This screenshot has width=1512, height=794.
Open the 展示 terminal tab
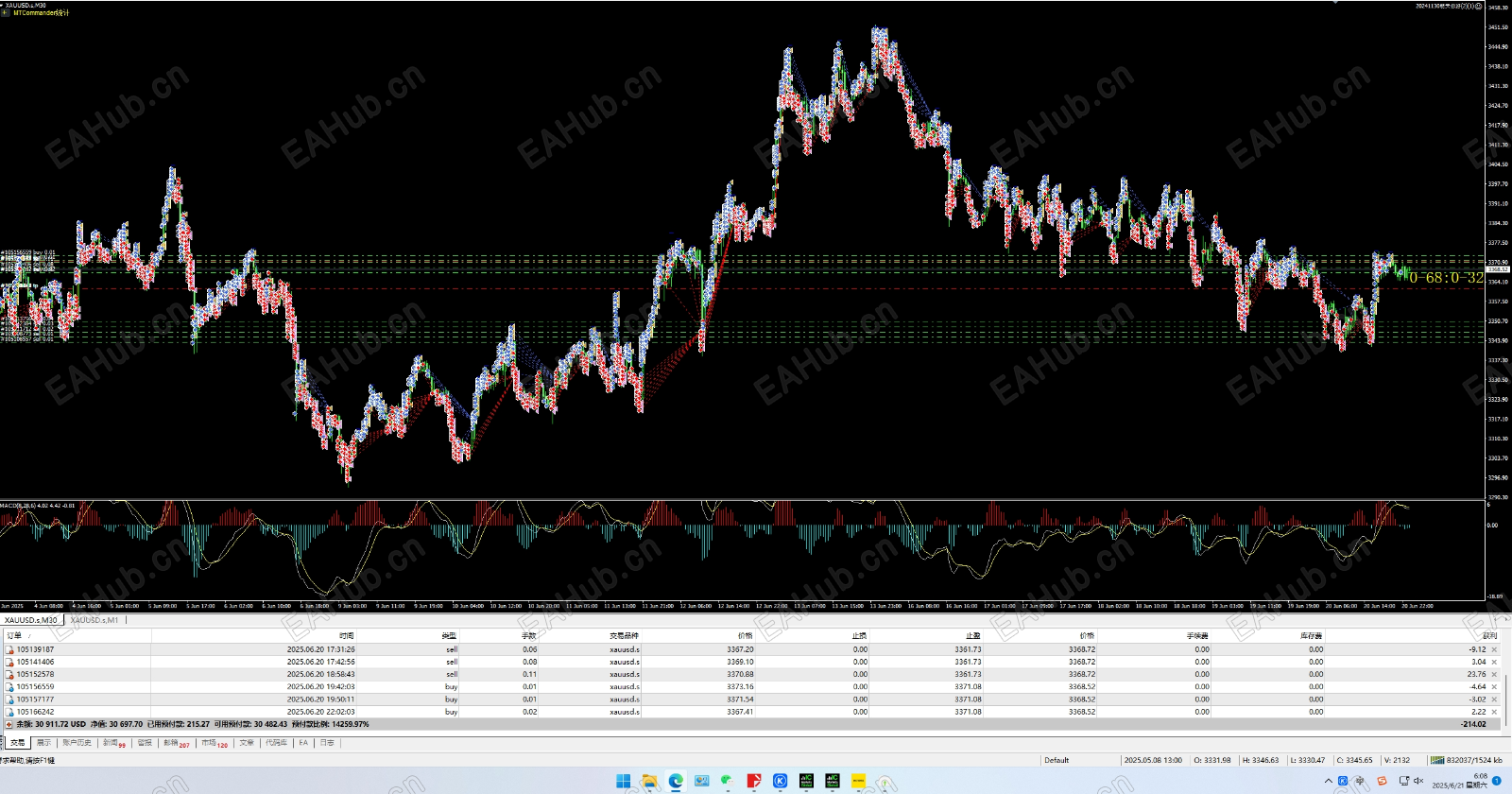tap(43, 743)
